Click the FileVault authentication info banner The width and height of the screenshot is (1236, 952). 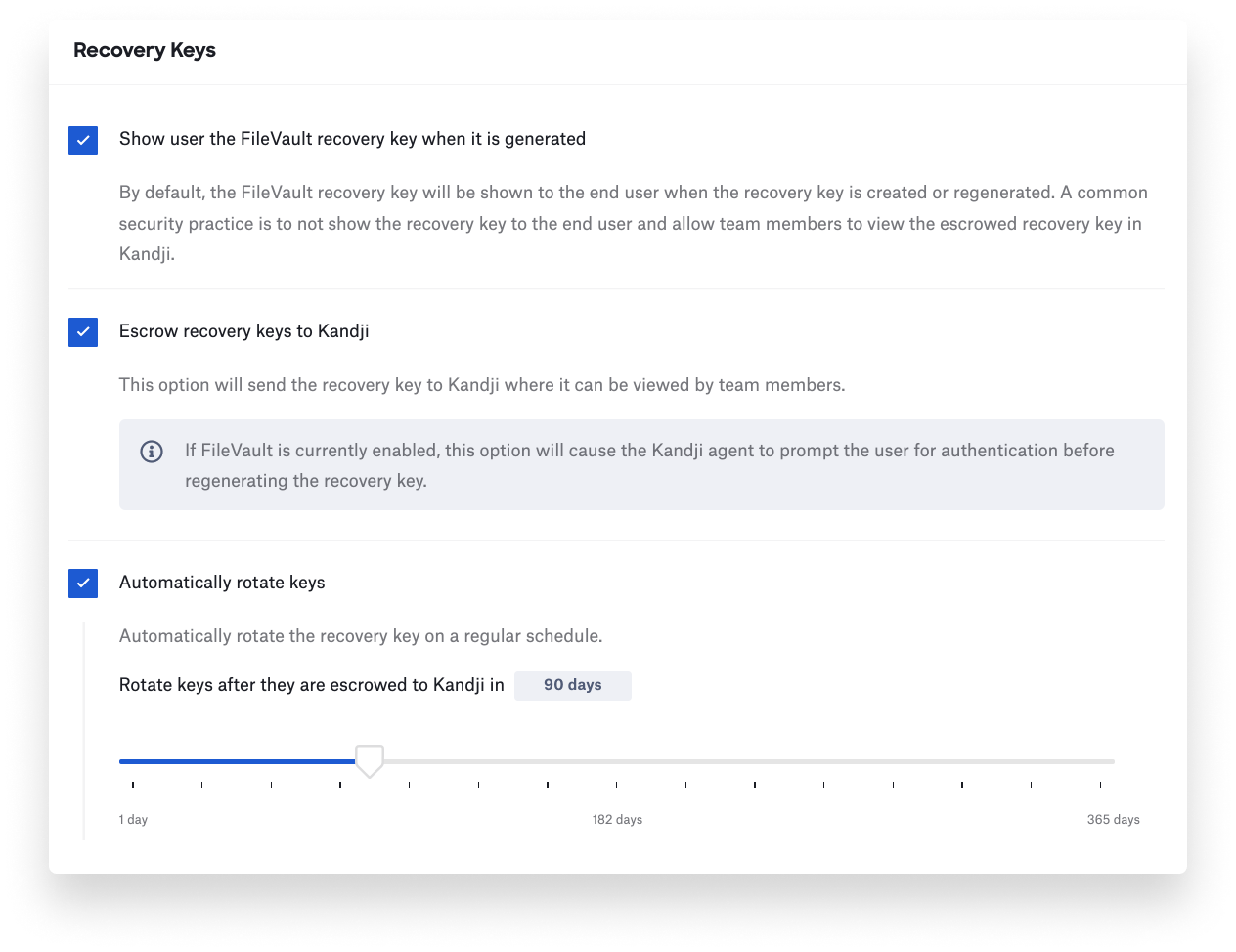tap(641, 465)
